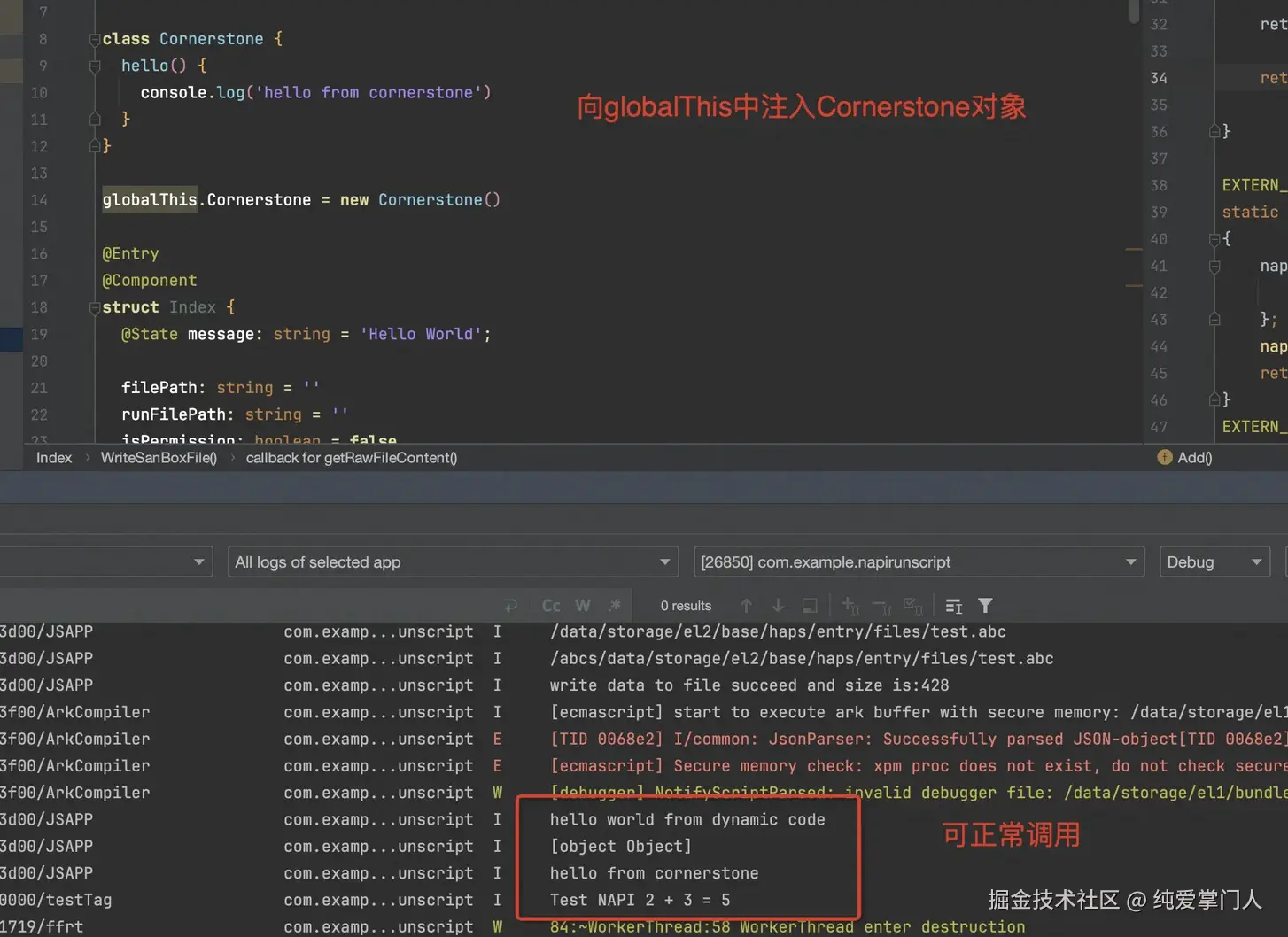Click fold end marker on line 12
The image size is (1288, 937).
(x=95, y=146)
